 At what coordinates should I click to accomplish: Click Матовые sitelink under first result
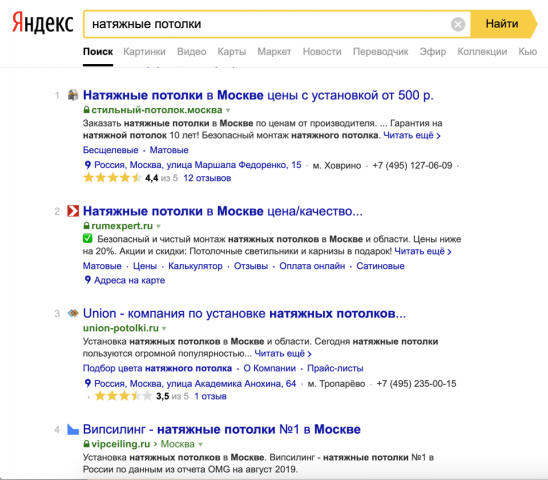[169, 150]
